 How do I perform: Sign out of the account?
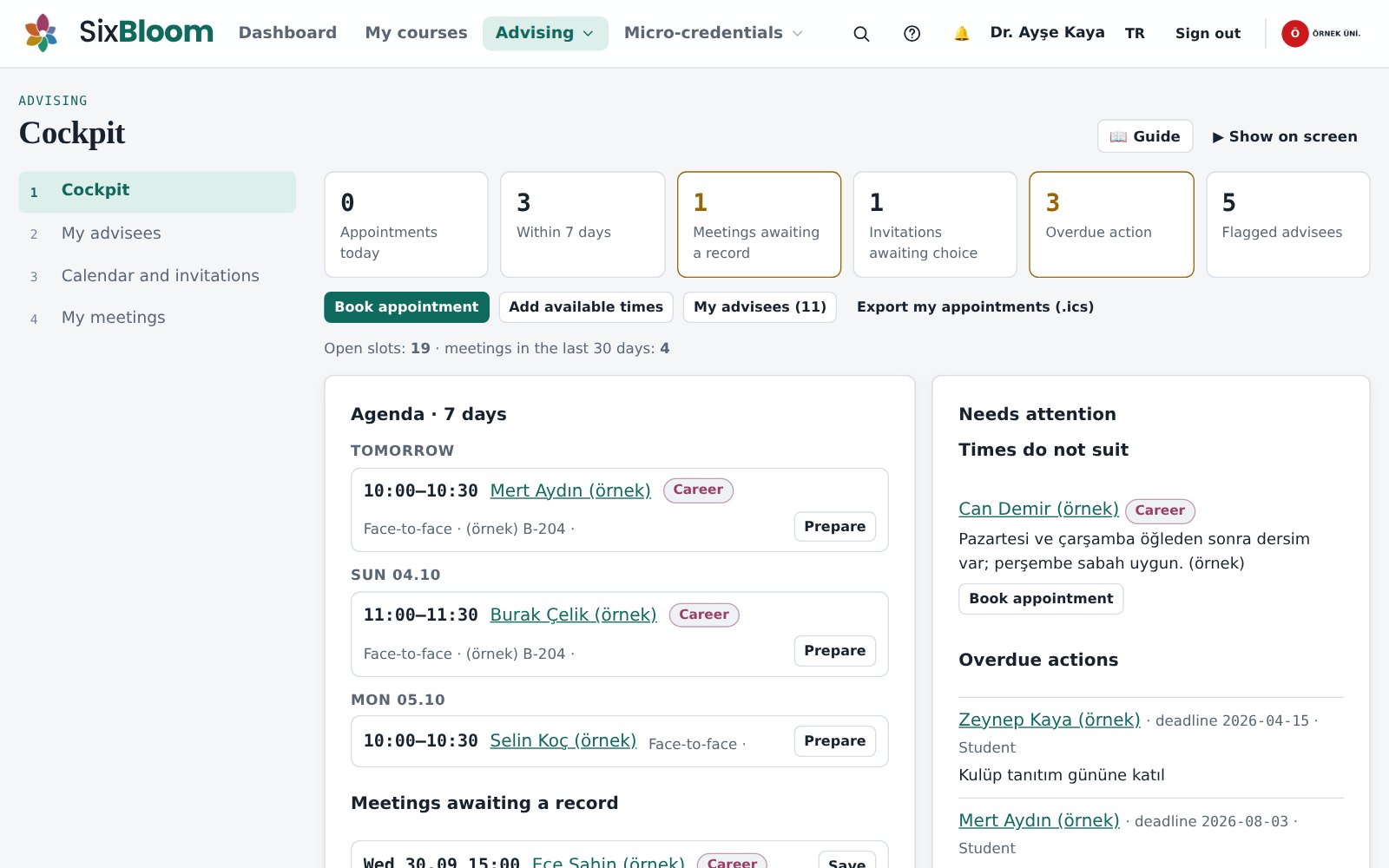pyautogui.click(x=1208, y=33)
